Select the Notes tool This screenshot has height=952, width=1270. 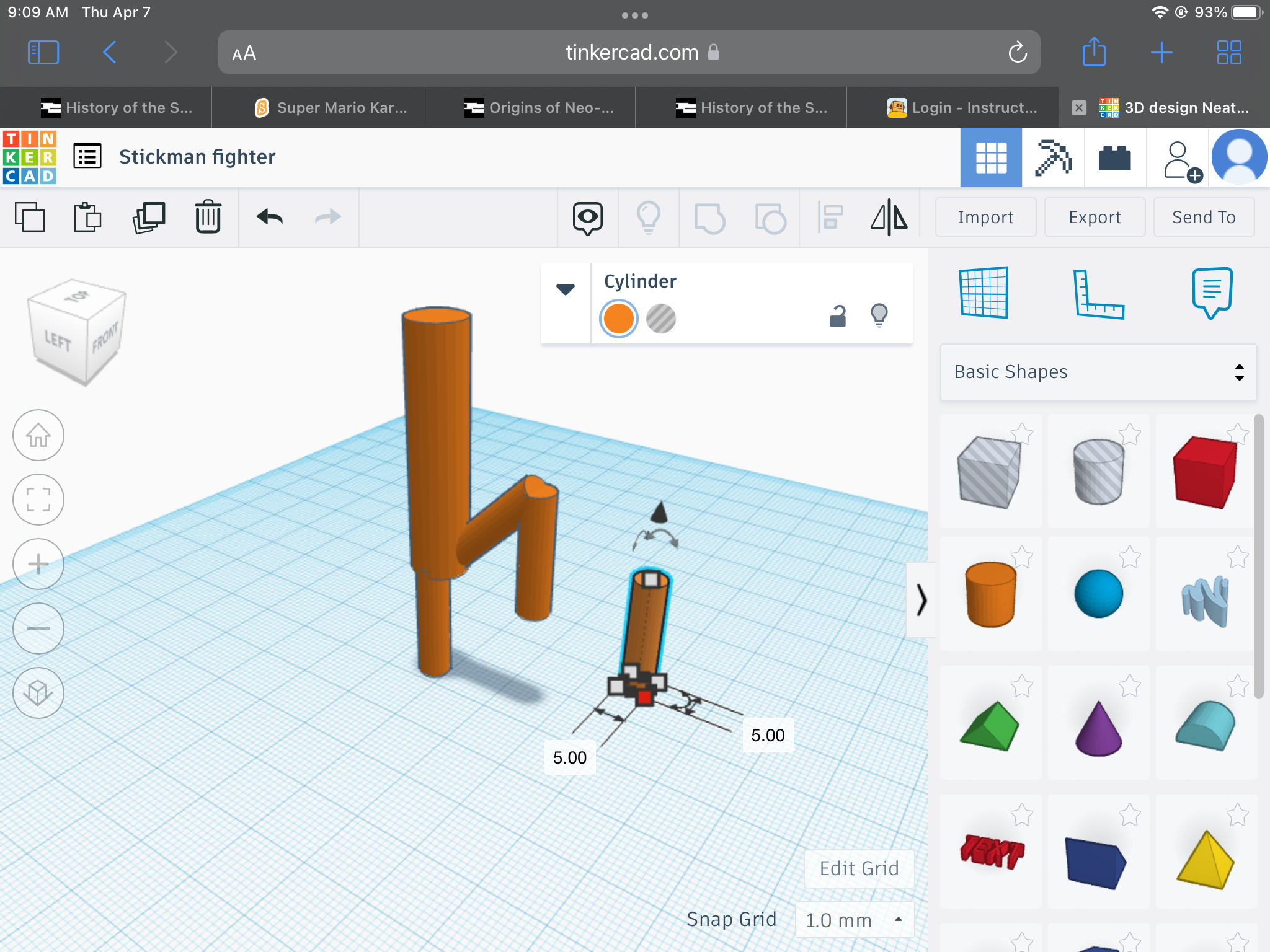click(1212, 293)
